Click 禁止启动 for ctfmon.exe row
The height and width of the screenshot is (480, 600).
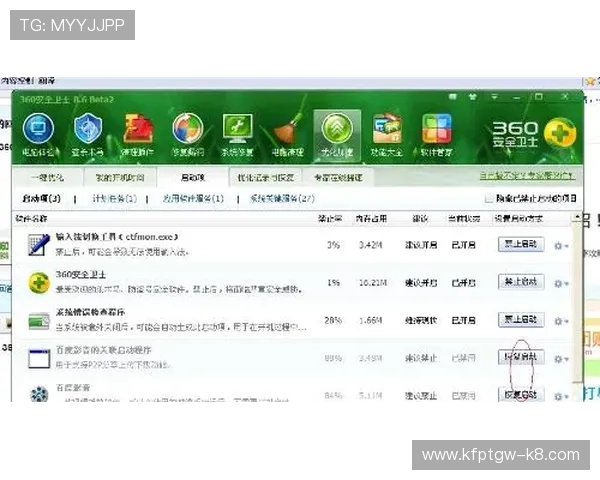click(521, 244)
